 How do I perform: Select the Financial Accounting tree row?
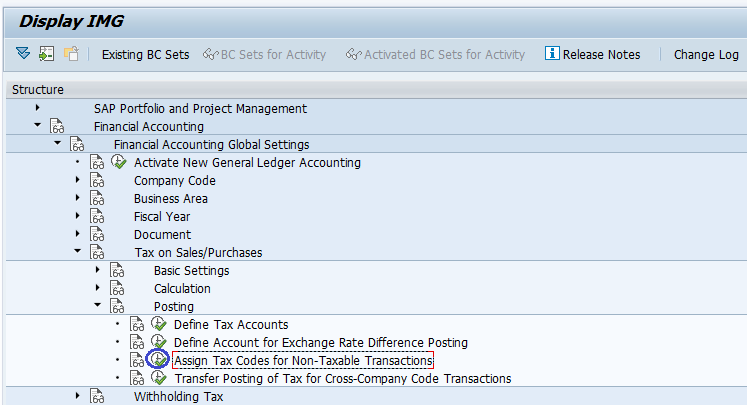click(x=149, y=127)
